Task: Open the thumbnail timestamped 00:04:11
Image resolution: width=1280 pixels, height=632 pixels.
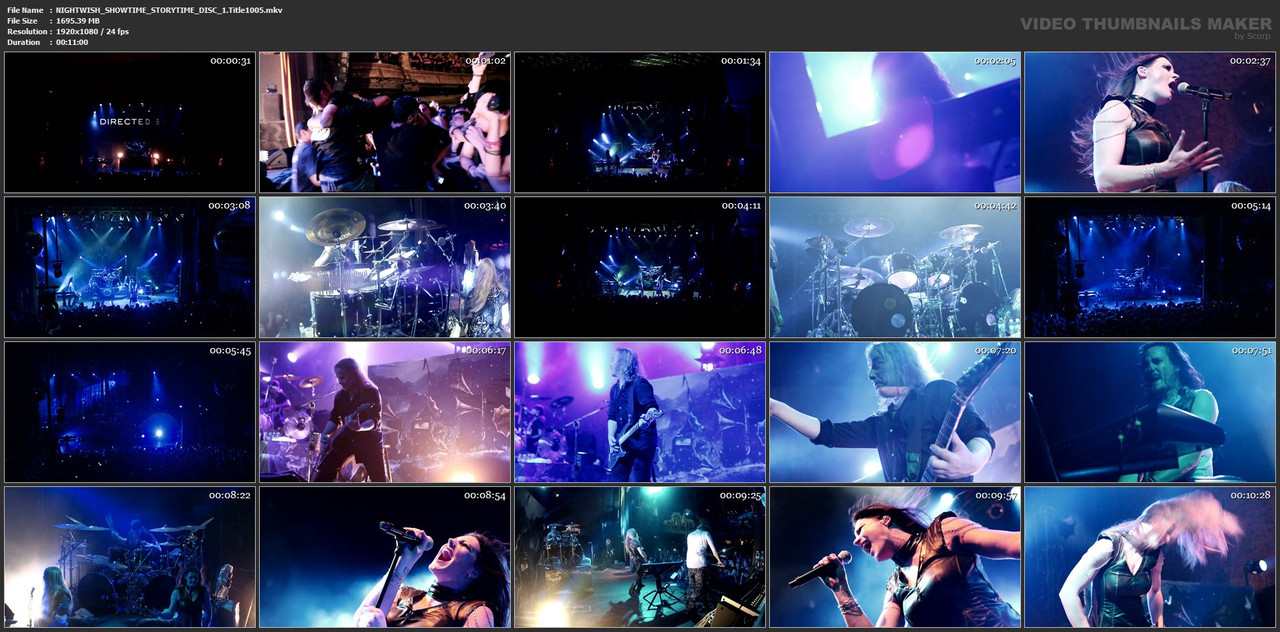Action: click(x=640, y=267)
